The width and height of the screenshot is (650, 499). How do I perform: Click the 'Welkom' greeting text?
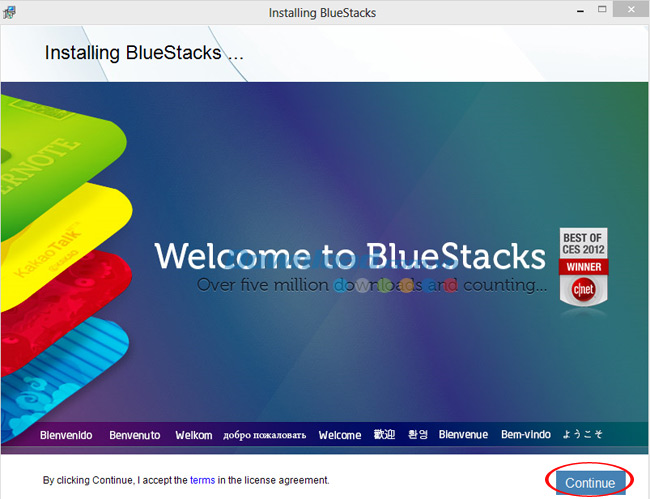click(x=194, y=435)
